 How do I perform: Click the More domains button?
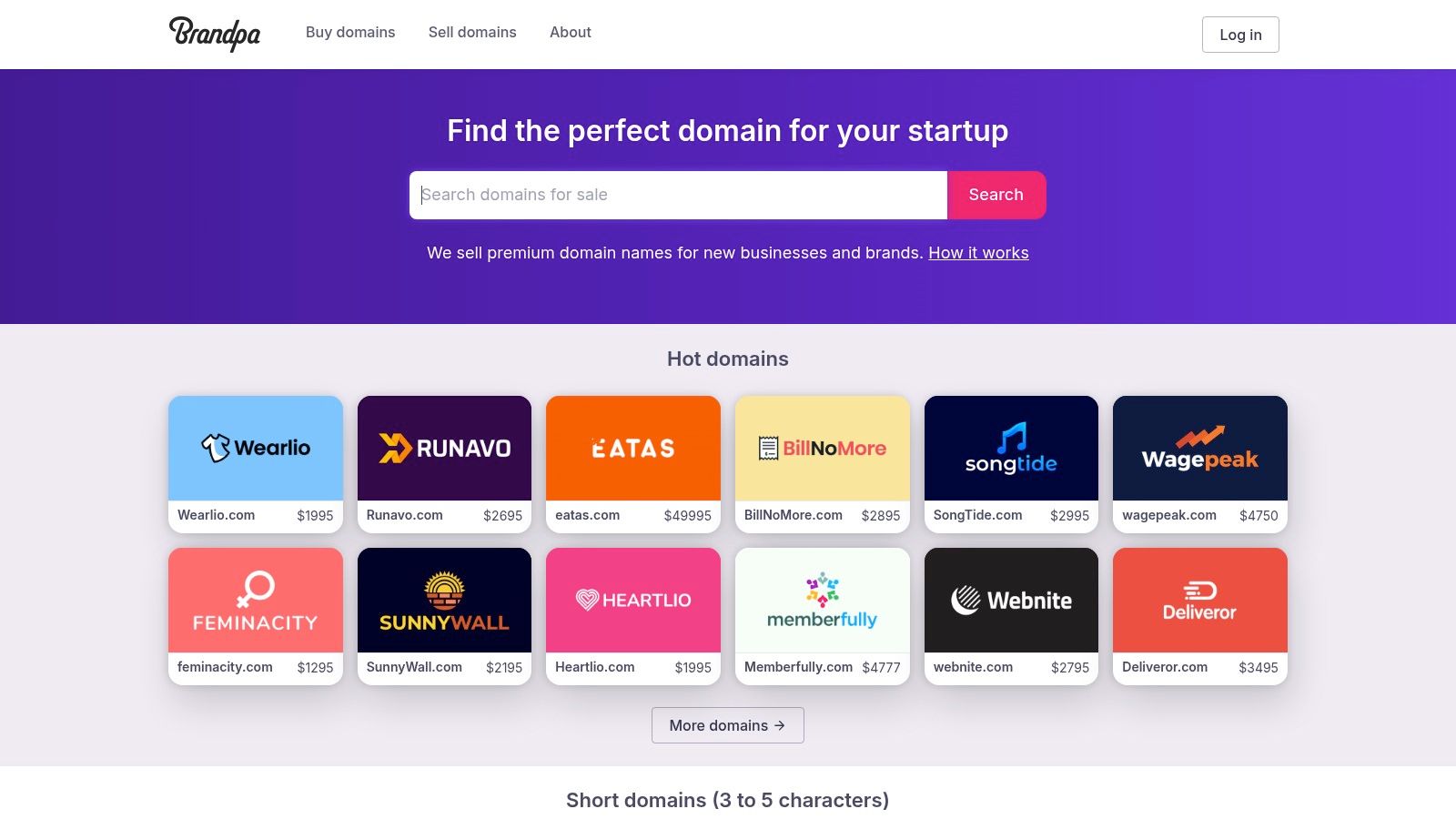[727, 725]
